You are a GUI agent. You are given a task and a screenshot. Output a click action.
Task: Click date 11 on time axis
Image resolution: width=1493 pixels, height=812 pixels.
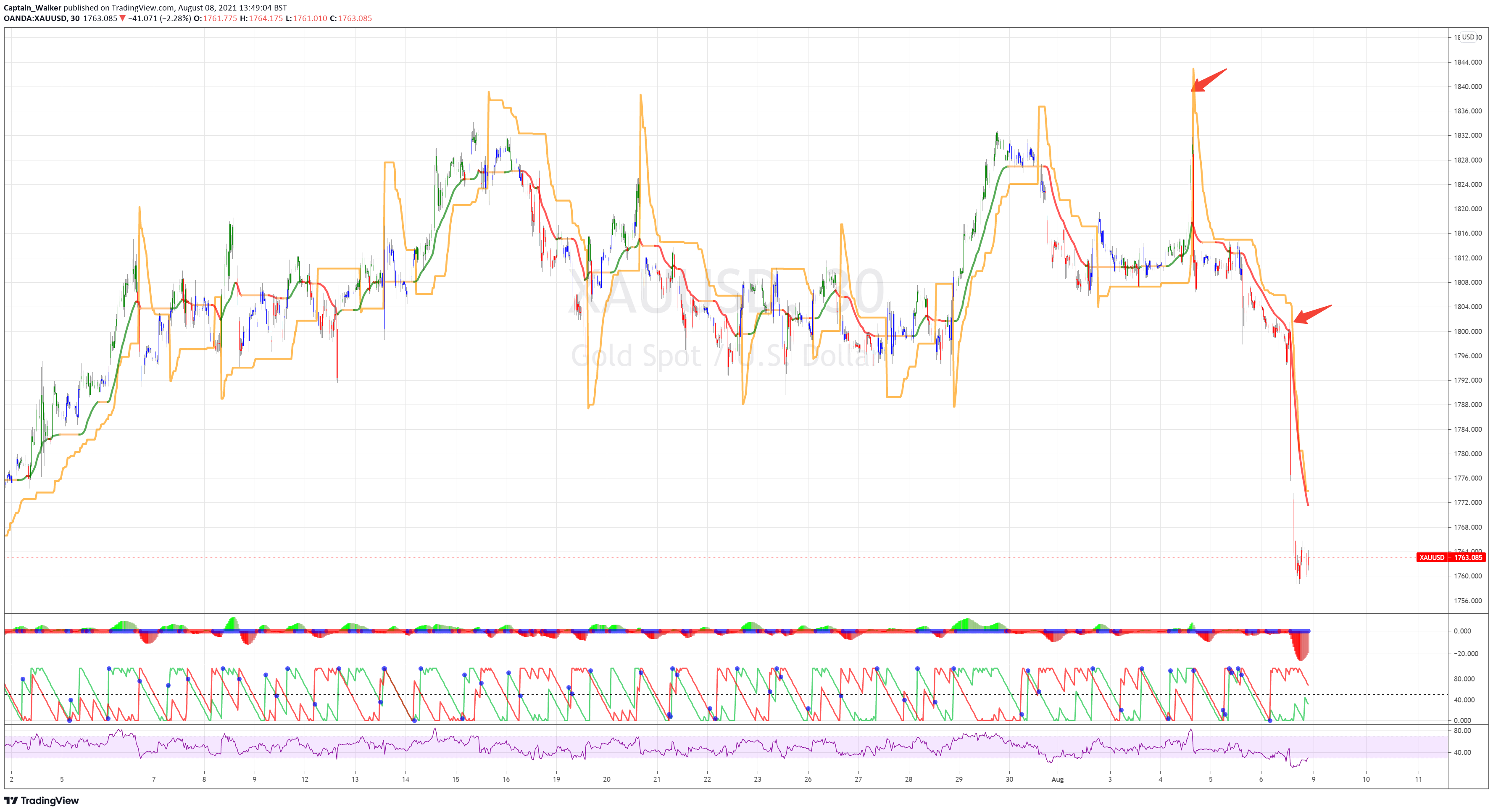(1418, 779)
